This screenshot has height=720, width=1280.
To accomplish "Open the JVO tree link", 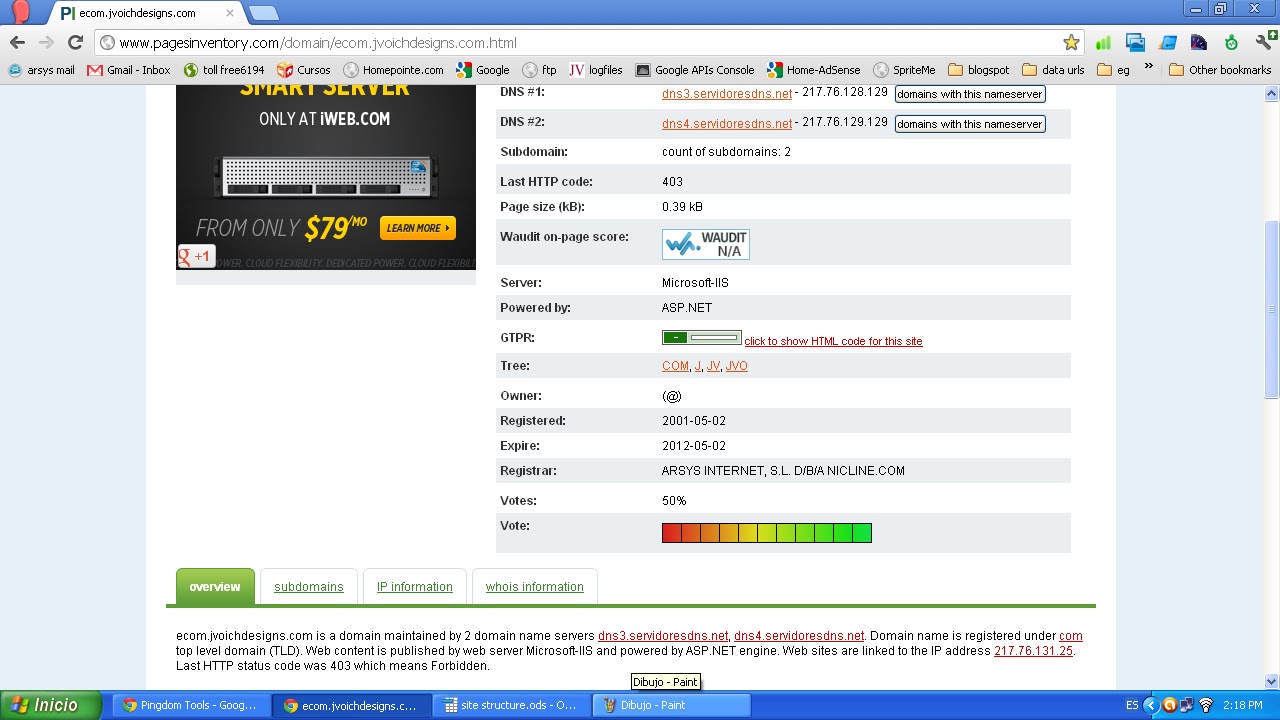I will click(736, 366).
